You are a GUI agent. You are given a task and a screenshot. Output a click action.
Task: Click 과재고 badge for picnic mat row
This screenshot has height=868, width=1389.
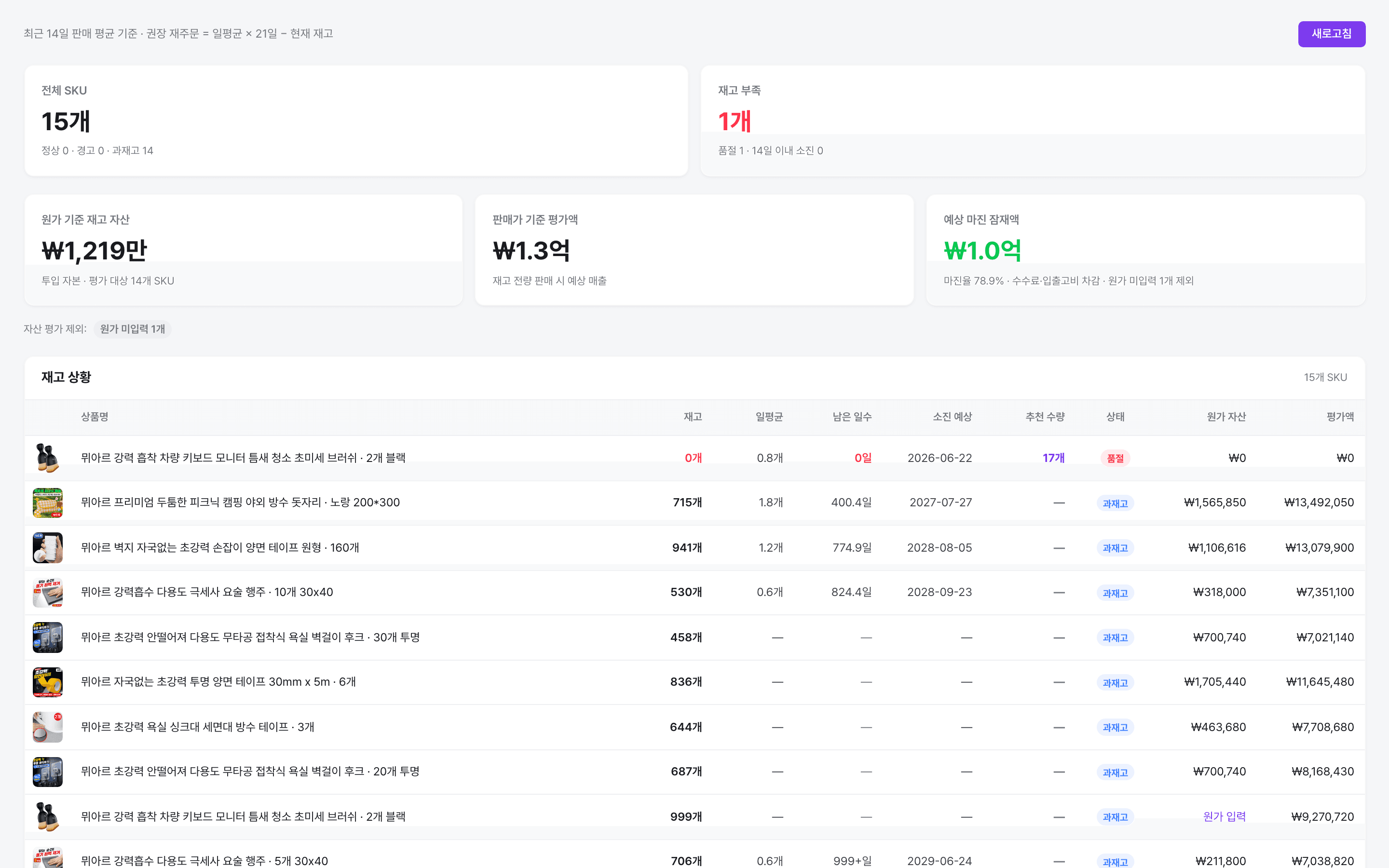click(x=1115, y=503)
